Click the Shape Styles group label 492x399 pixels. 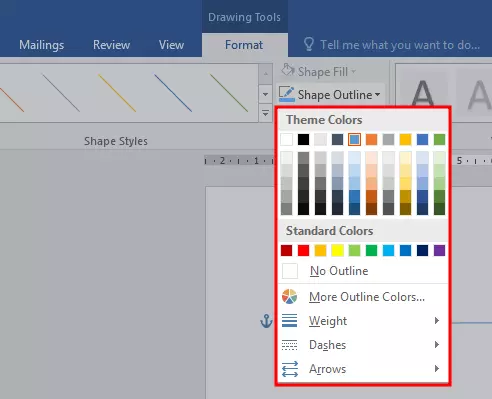[116, 141]
